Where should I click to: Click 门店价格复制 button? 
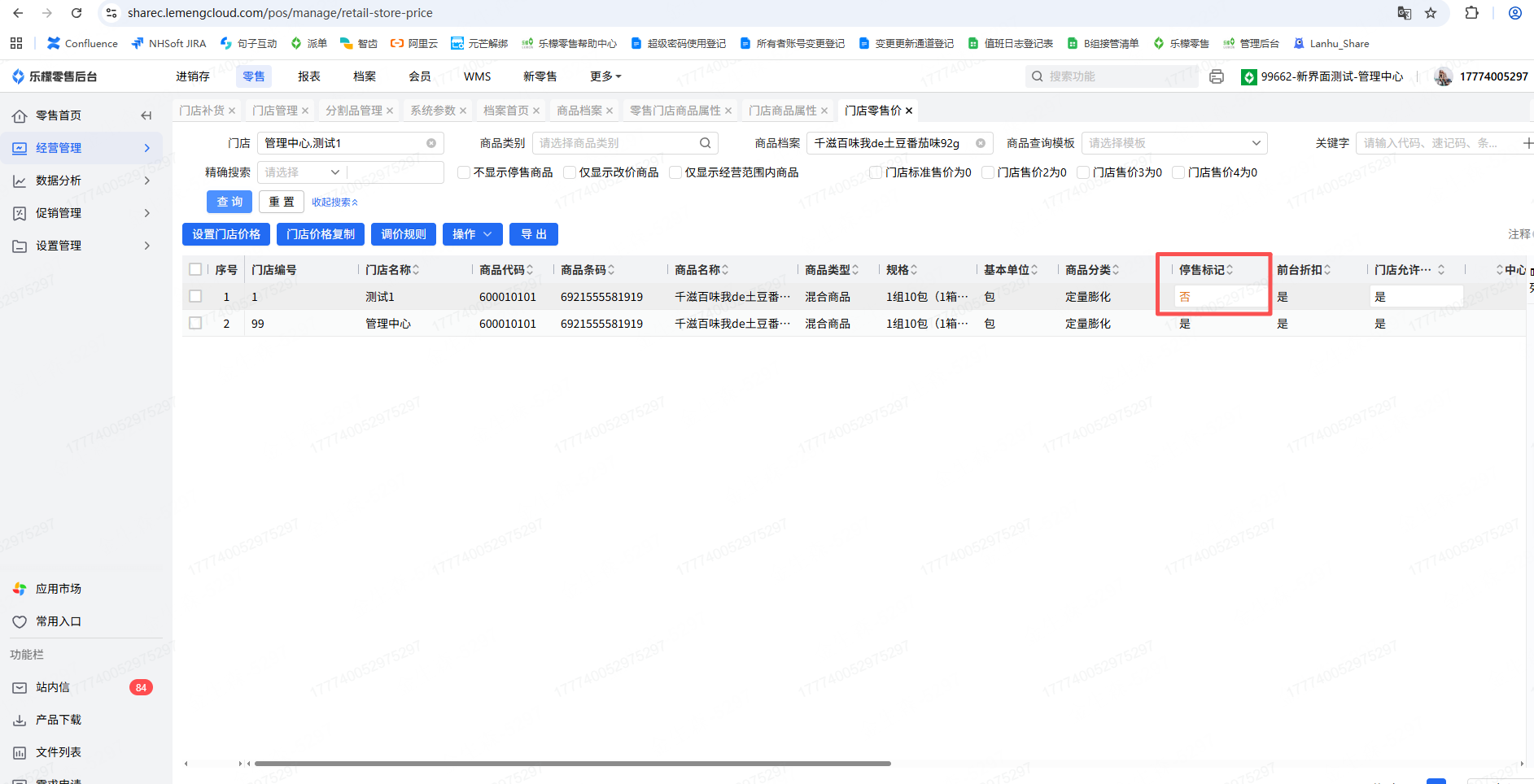(x=321, y=234)
